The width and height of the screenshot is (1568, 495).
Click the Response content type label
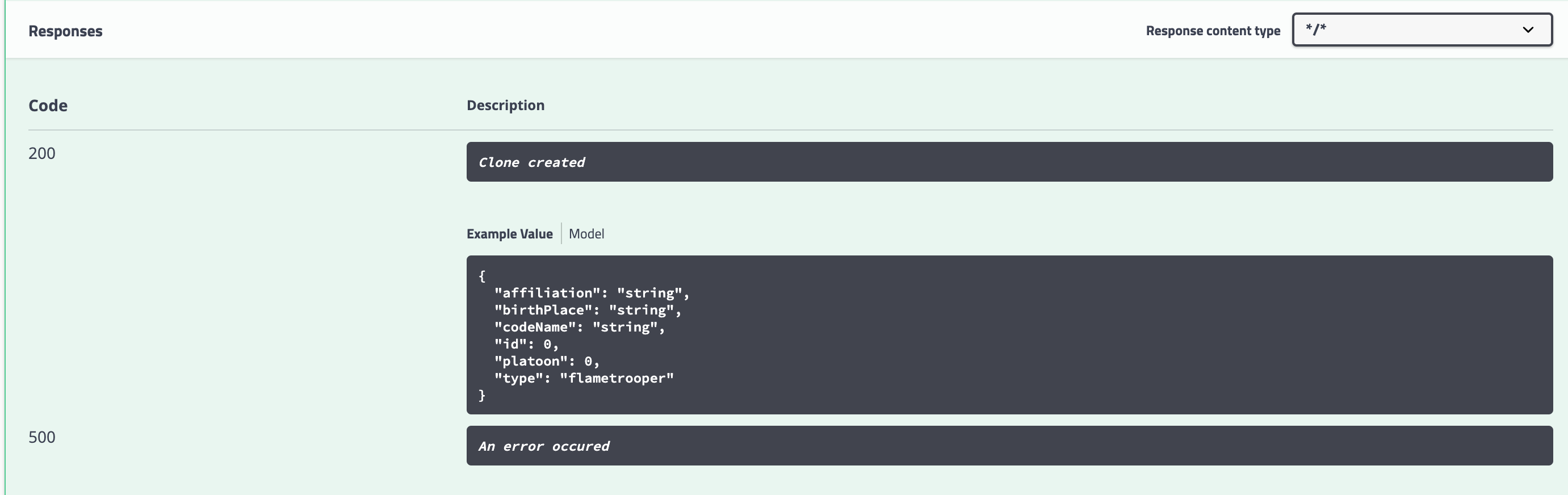pos(1213,31)
